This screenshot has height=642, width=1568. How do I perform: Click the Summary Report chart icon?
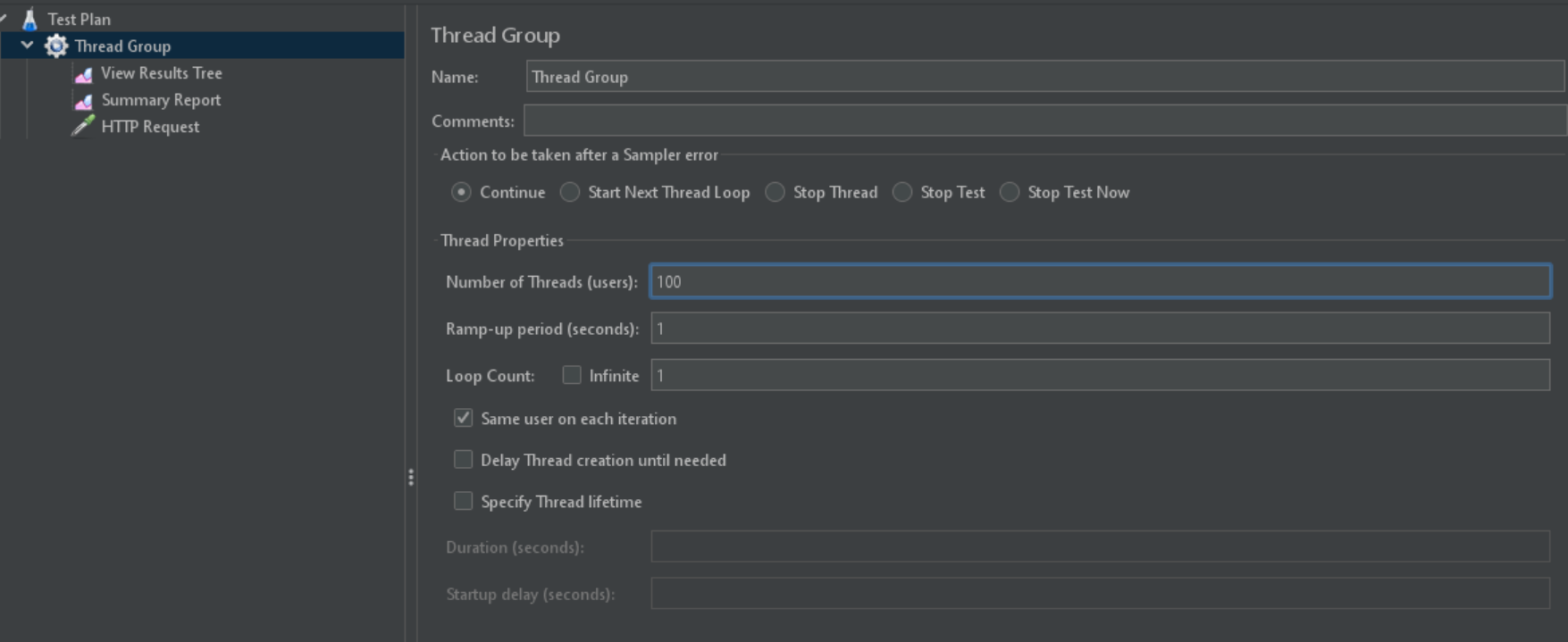pyautogui.click(x=83, y=101)
